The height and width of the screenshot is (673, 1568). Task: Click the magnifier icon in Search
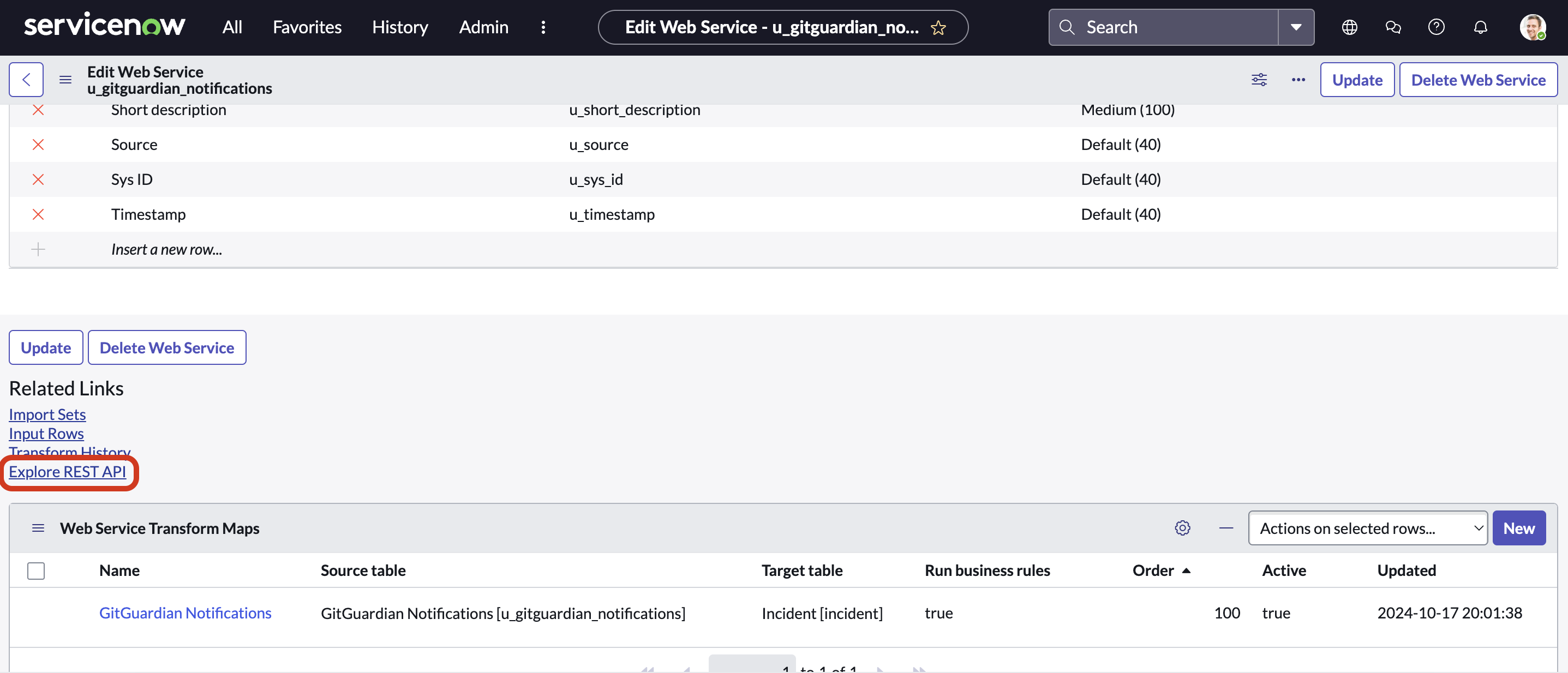click(x=1067, y=27)
